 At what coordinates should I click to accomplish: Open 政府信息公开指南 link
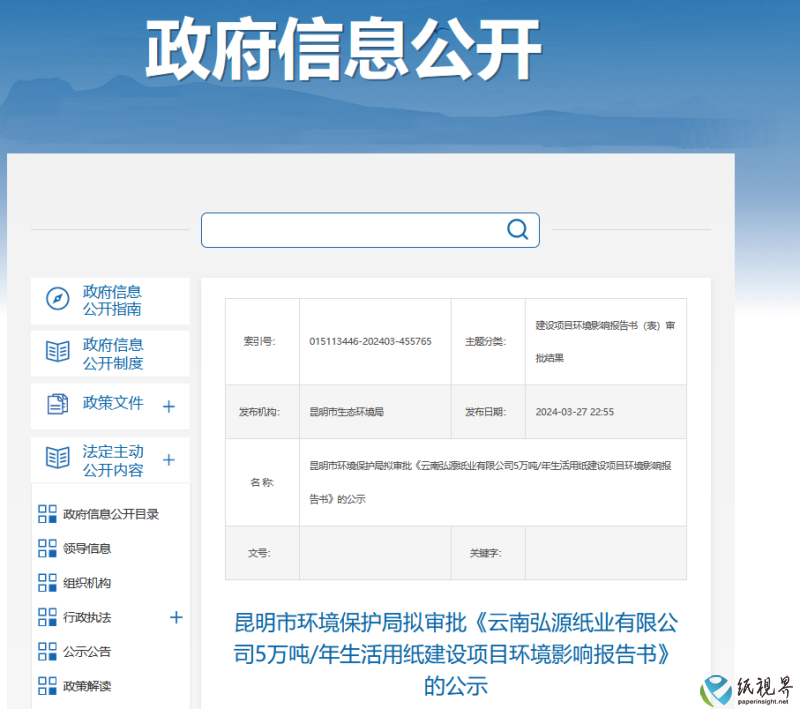(x=112, y=300)
